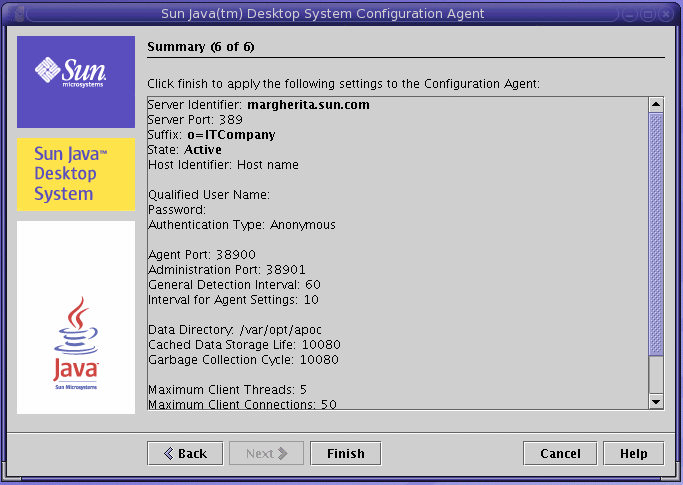Image resolution: width=683 pixels, height=485 pixels.
Task: Click 'Authentication Type: Anonymous' line
Action: (242, 225)
